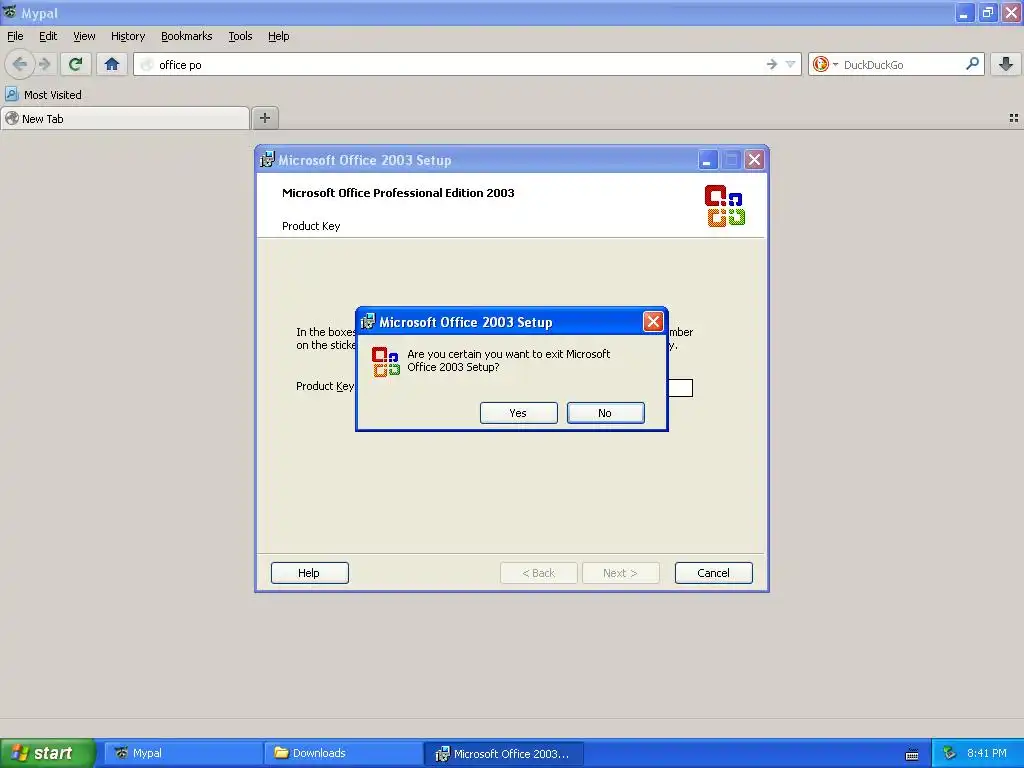The width and height of the screenshot is (1024, 768).
Task: Minimize the Mypal browser window
Action: tap(965, 12)
